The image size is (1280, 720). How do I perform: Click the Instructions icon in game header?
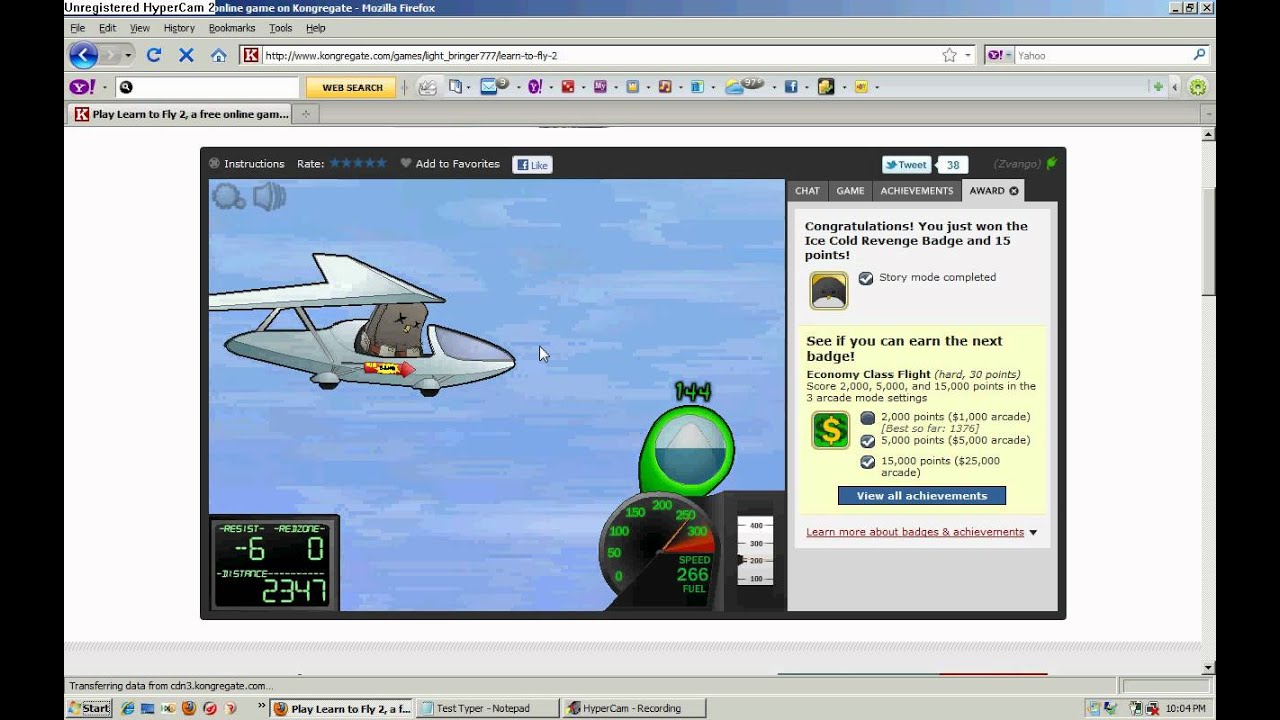pos(214,164)
